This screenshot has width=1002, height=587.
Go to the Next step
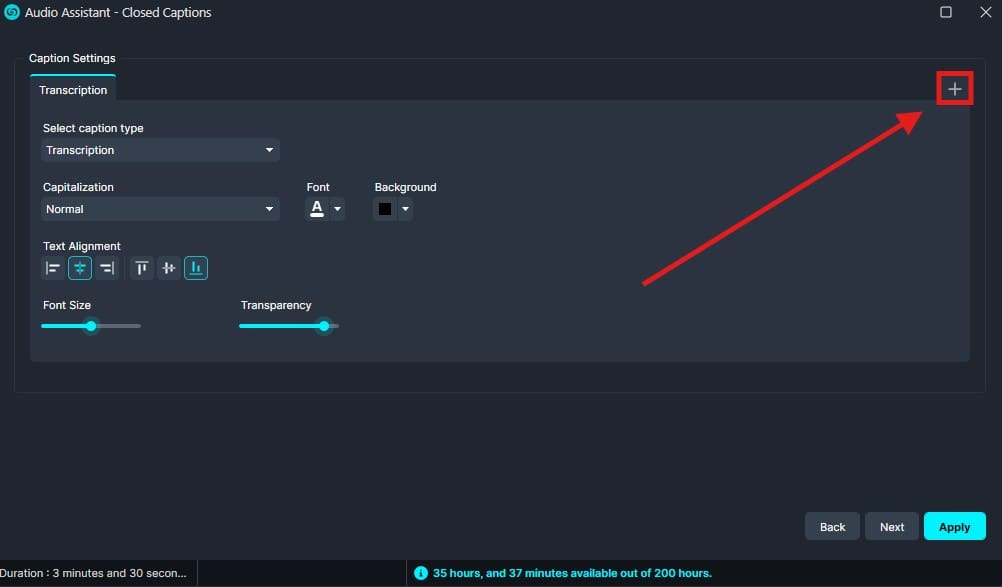(x=891, y=527)
